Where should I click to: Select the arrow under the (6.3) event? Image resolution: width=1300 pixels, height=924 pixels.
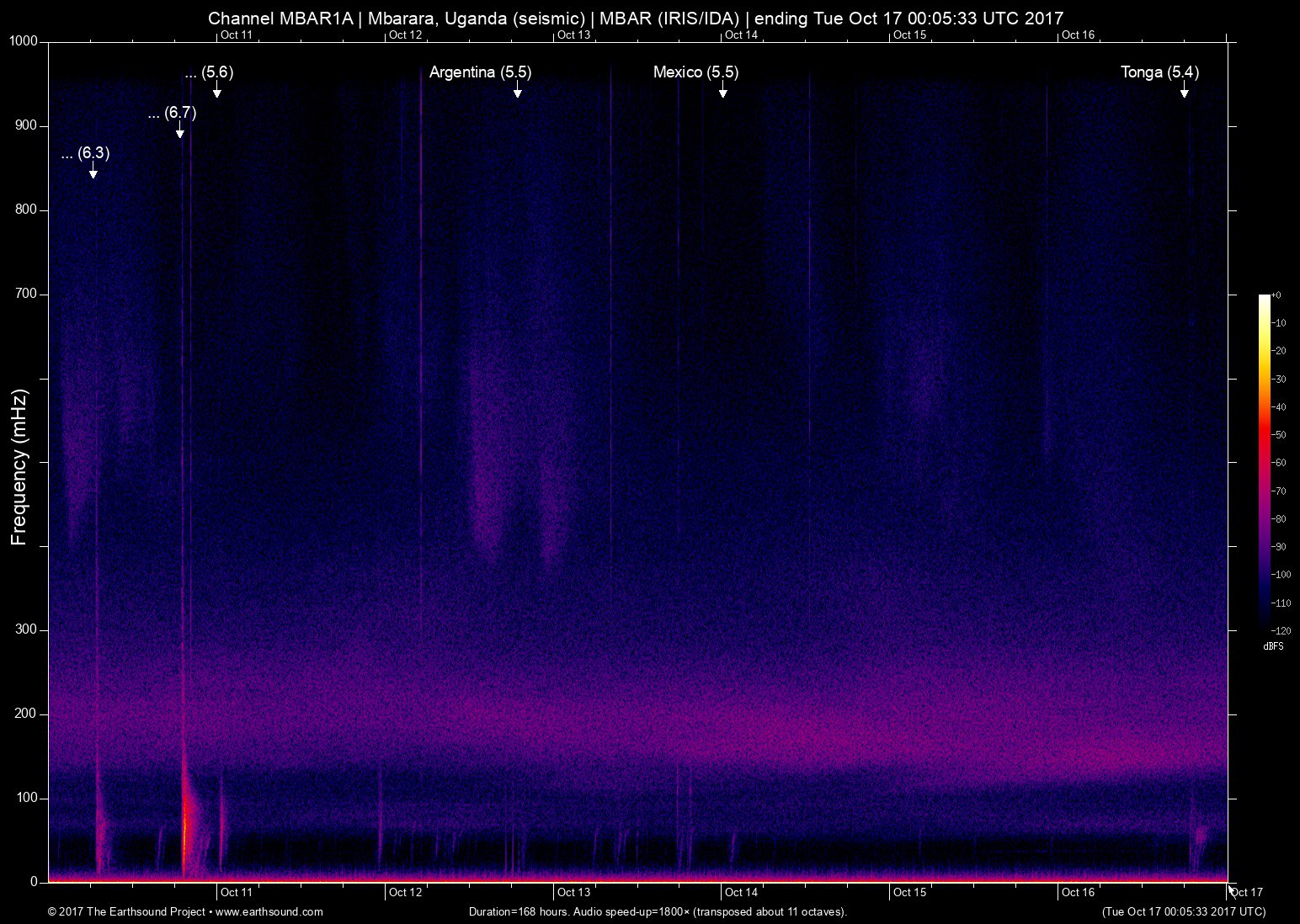click(93, 172)
